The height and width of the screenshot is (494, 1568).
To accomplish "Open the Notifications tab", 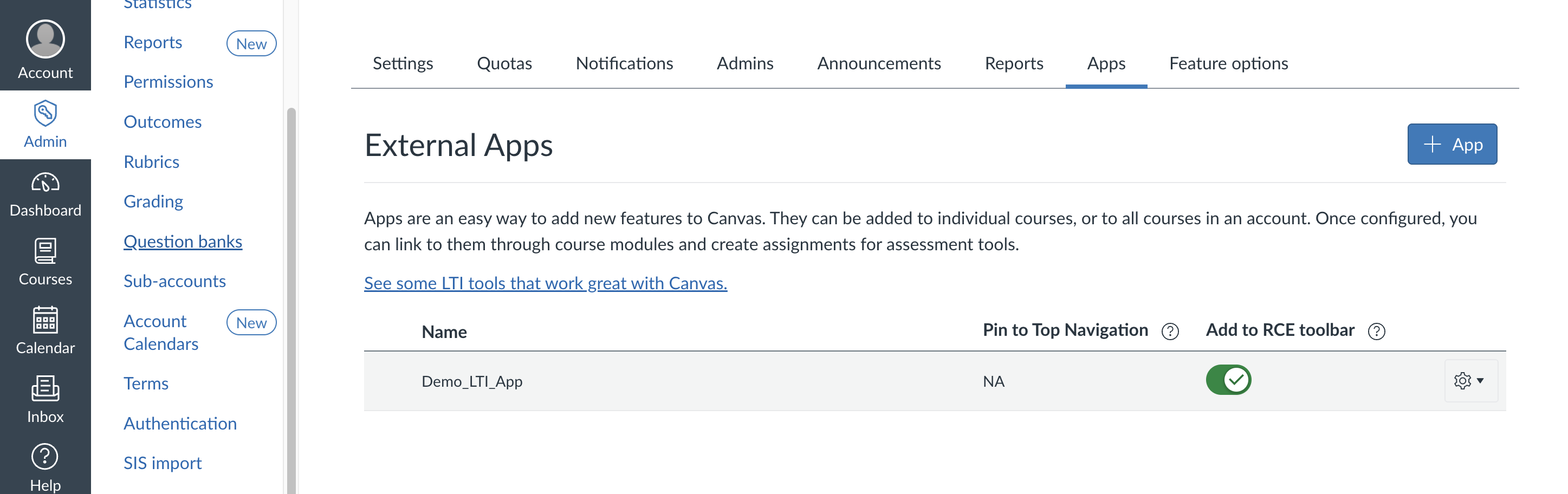I will point(624,63).
